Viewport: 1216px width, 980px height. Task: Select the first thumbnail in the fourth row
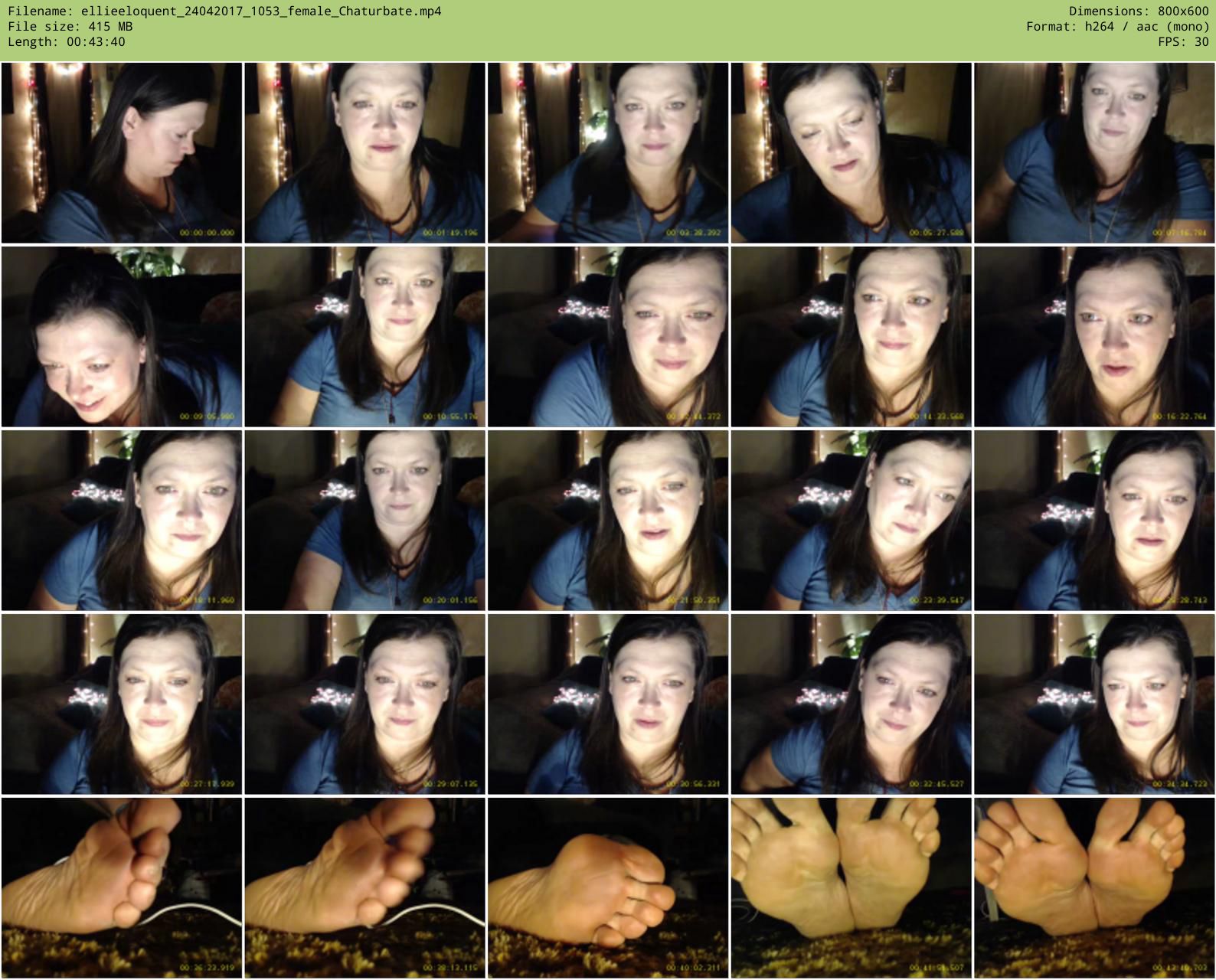pyautogui.click(x=122, y=704)
